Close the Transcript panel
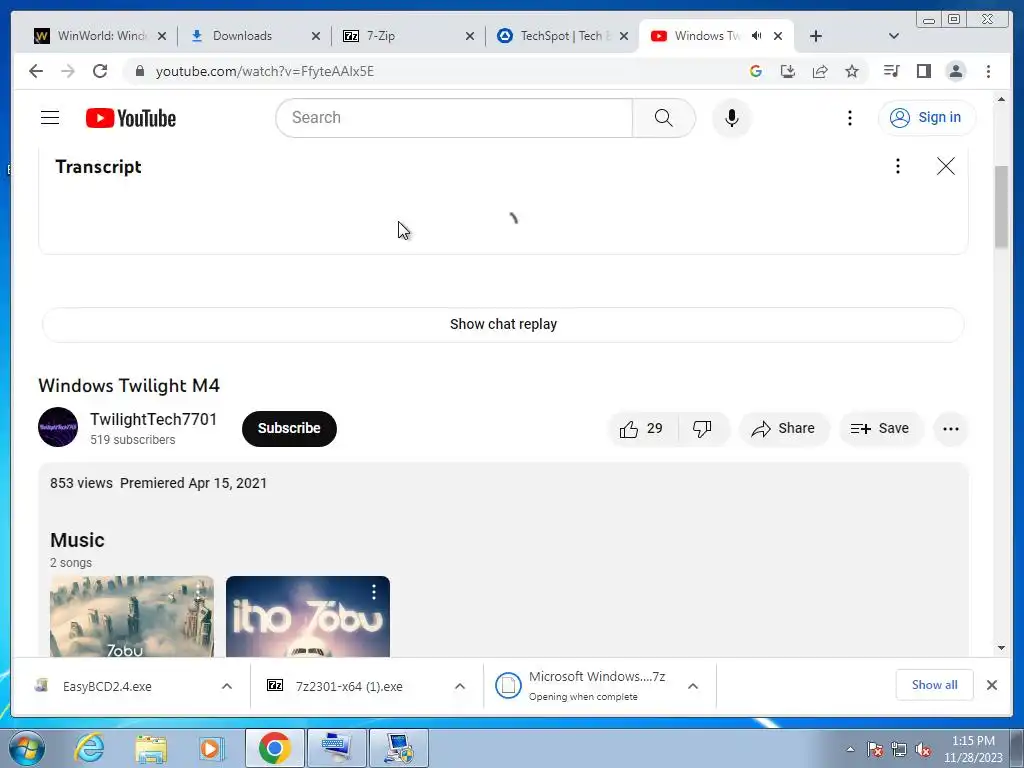1024x768 pixels. [946, 167]
